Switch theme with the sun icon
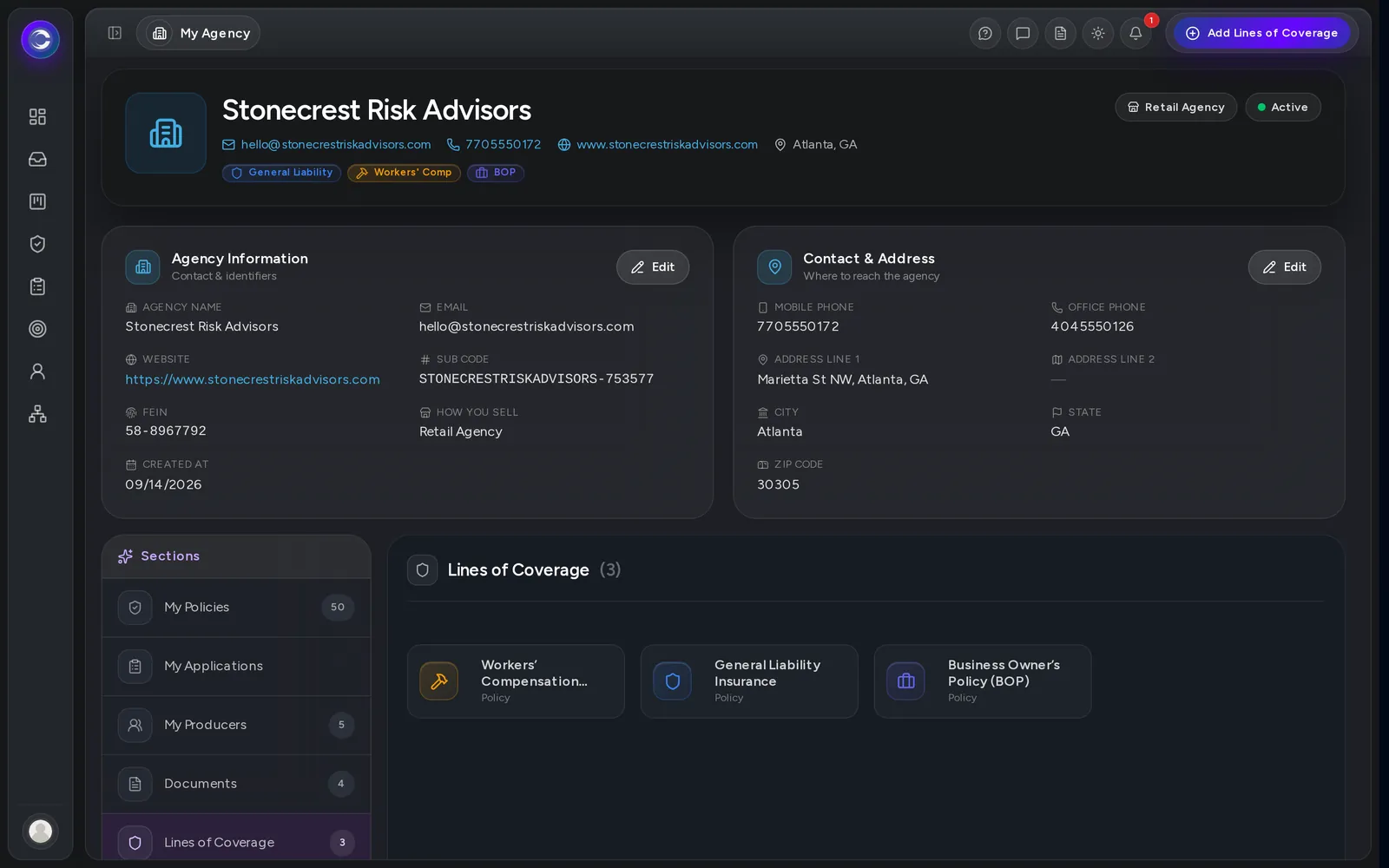Viewport: 1389px width, 868px height. tap(1098, 33)
